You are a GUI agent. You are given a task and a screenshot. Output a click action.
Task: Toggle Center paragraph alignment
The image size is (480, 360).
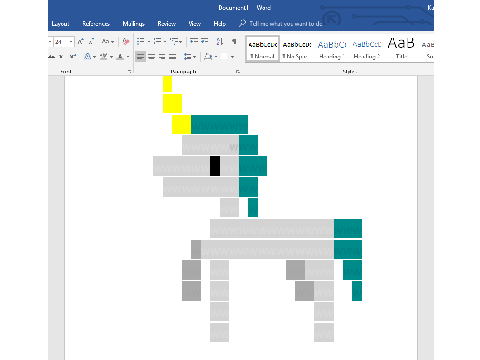coord(151,56)
